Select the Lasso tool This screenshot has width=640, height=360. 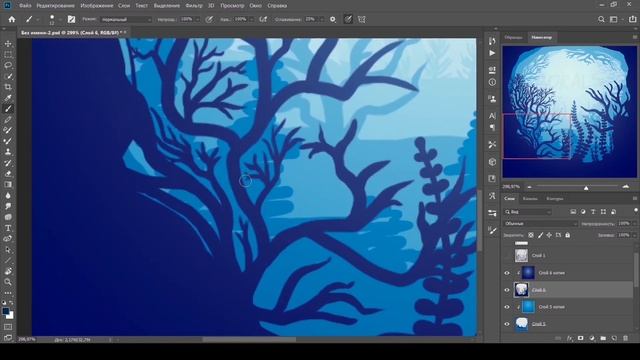(8, 65)
